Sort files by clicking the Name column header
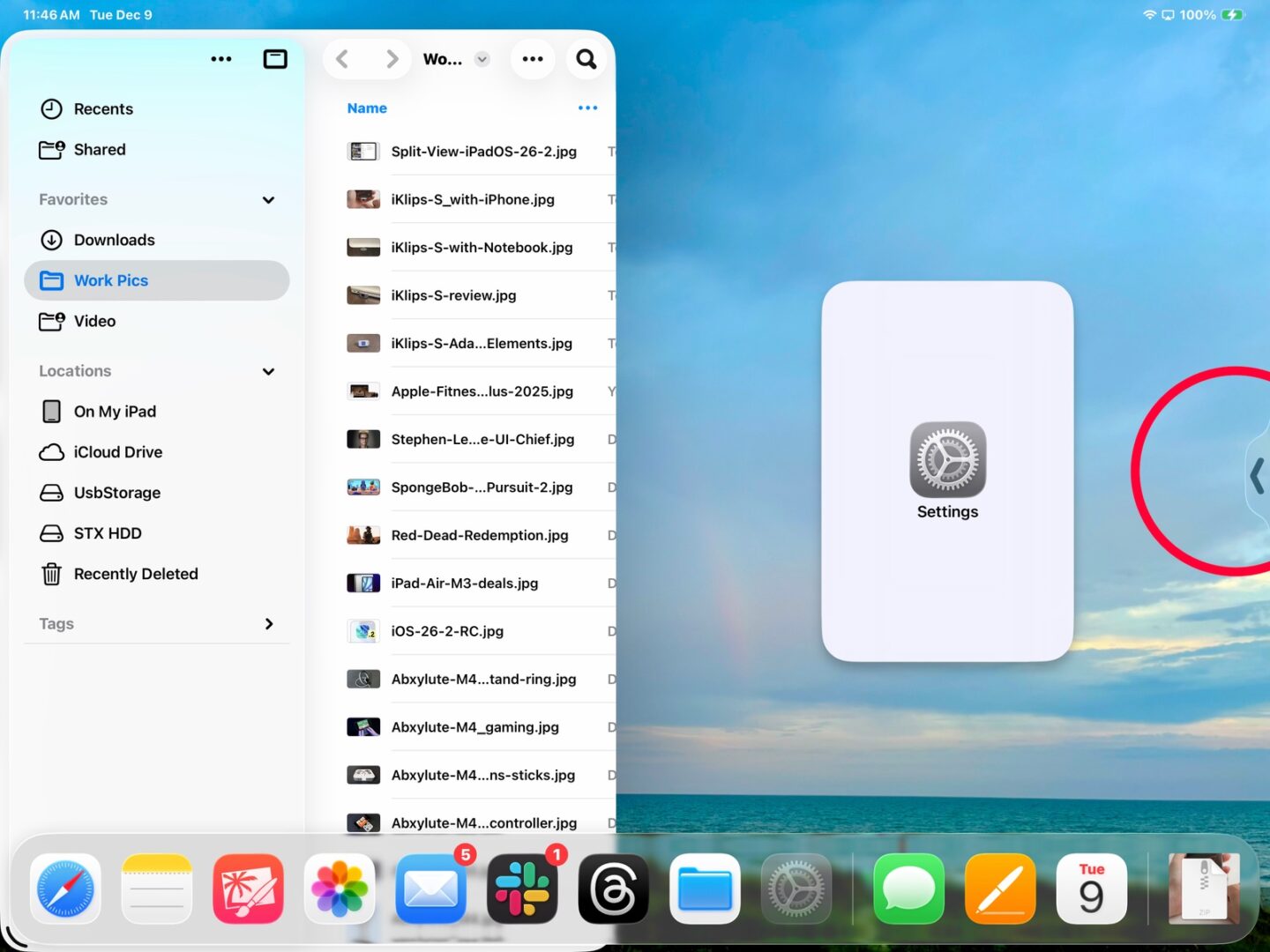 point(367,108)
